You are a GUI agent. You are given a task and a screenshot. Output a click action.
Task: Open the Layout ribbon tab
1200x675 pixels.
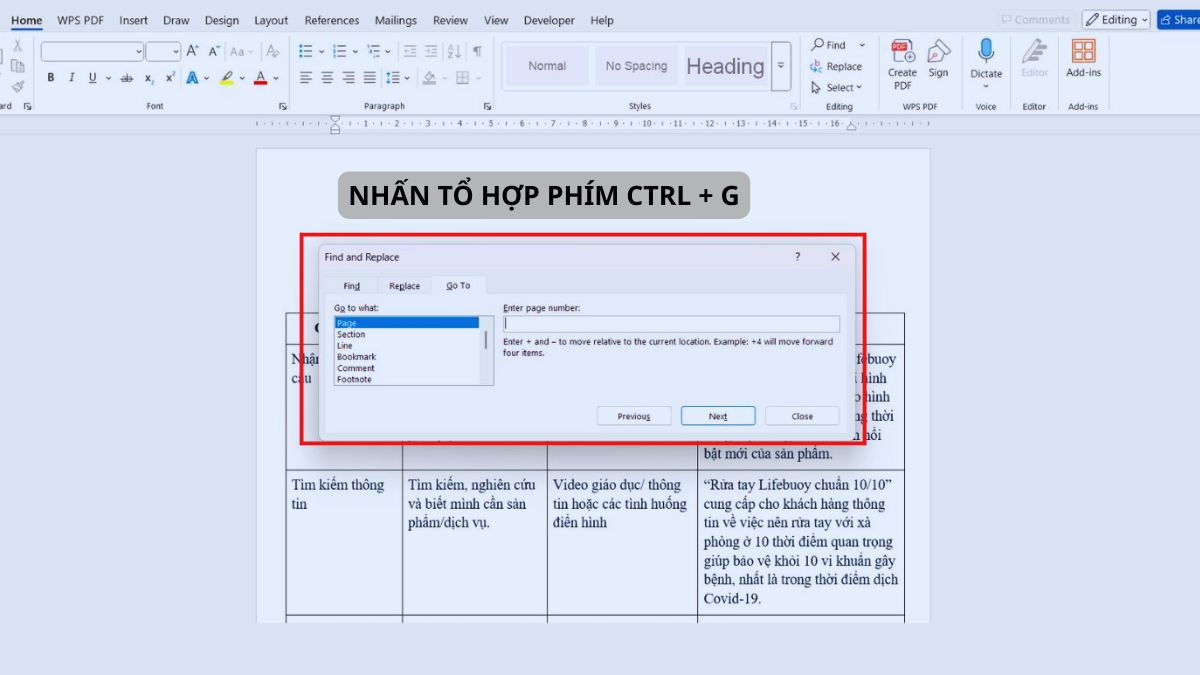(x=271, y=20)
